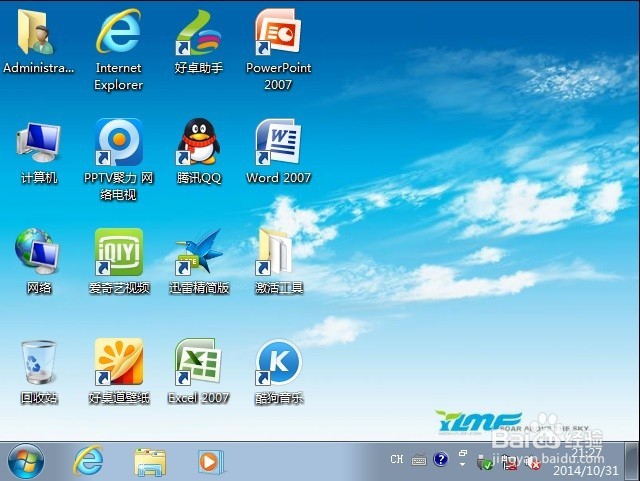Open Windows Explorer from the taskbar
Screen dimensions: 640x481
point(150,462)
